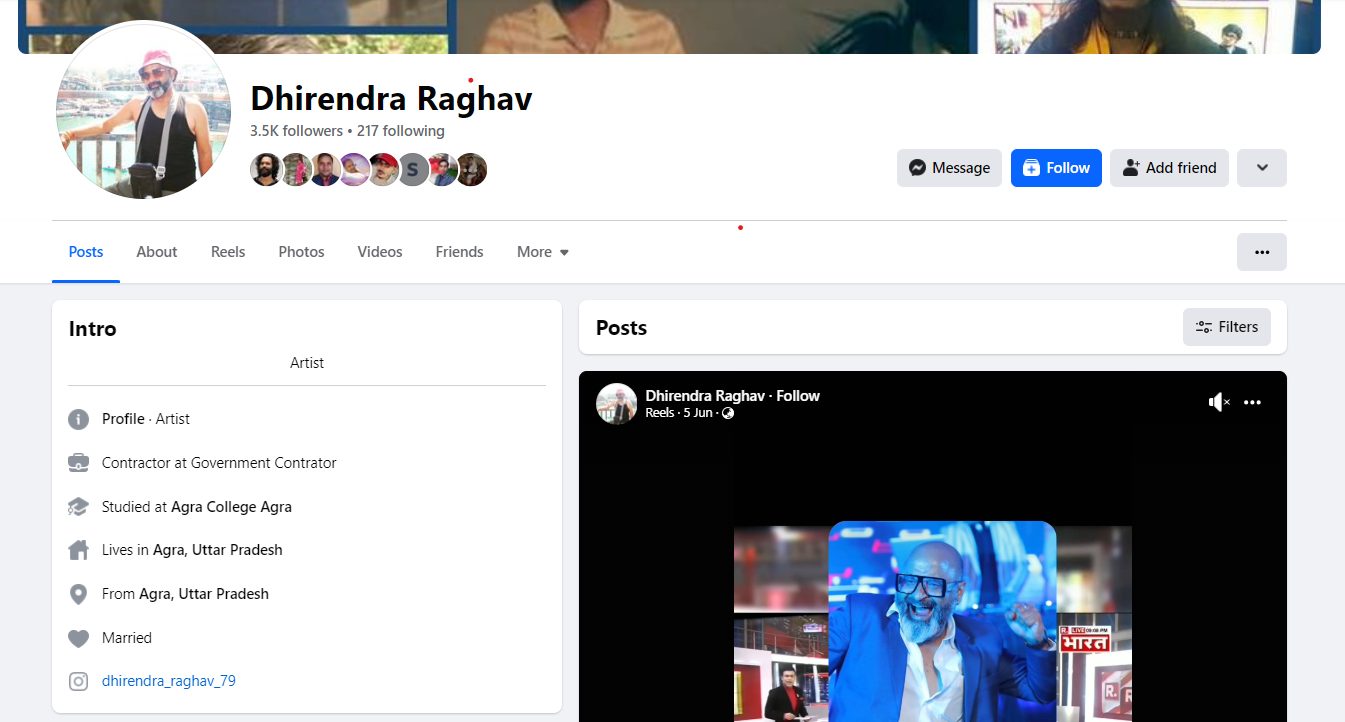Send a message with the Message button
Viewport: 1345px width, 722px height.
point(949,168)
